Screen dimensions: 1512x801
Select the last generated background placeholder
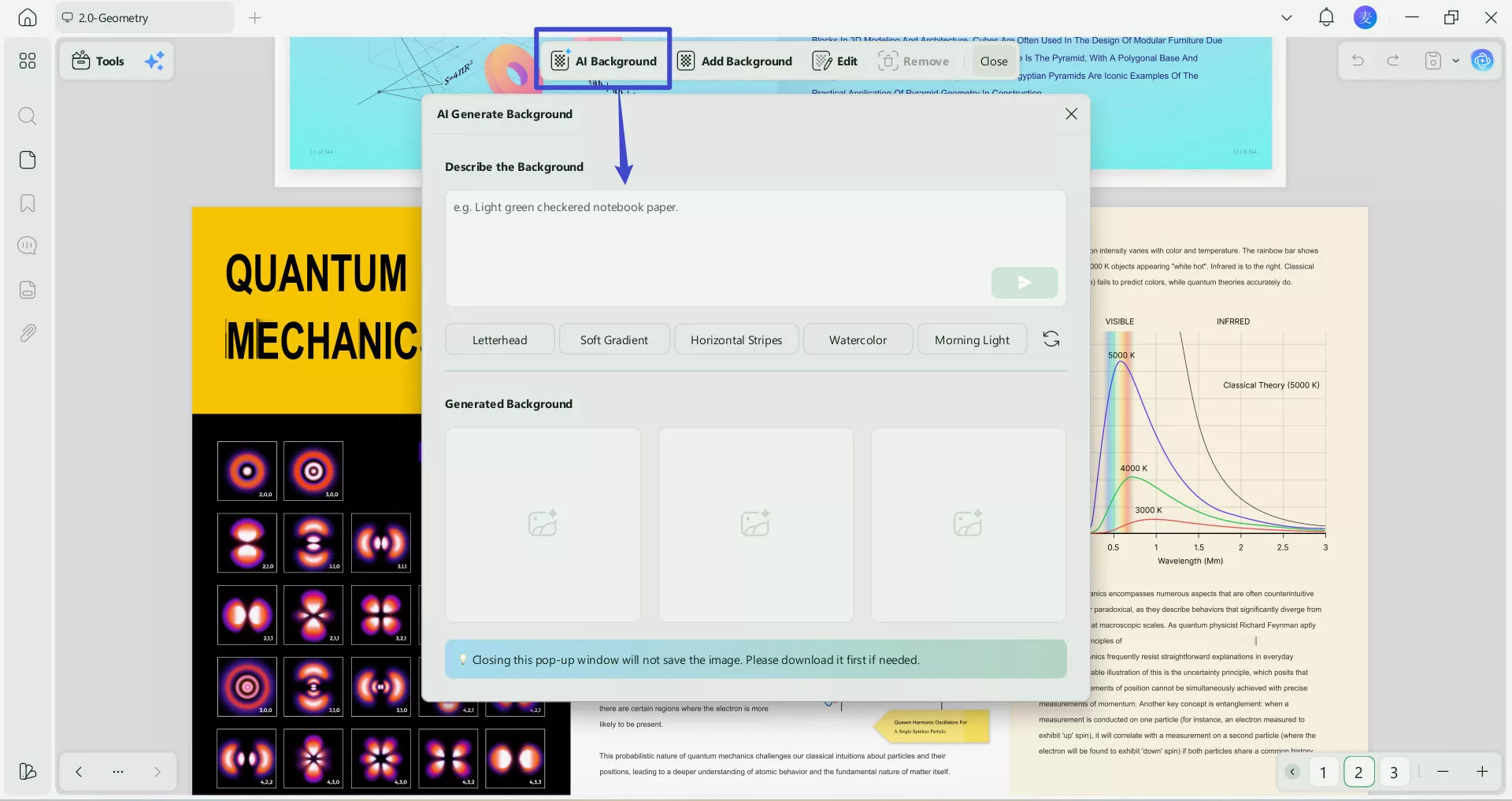coord(969,525)
